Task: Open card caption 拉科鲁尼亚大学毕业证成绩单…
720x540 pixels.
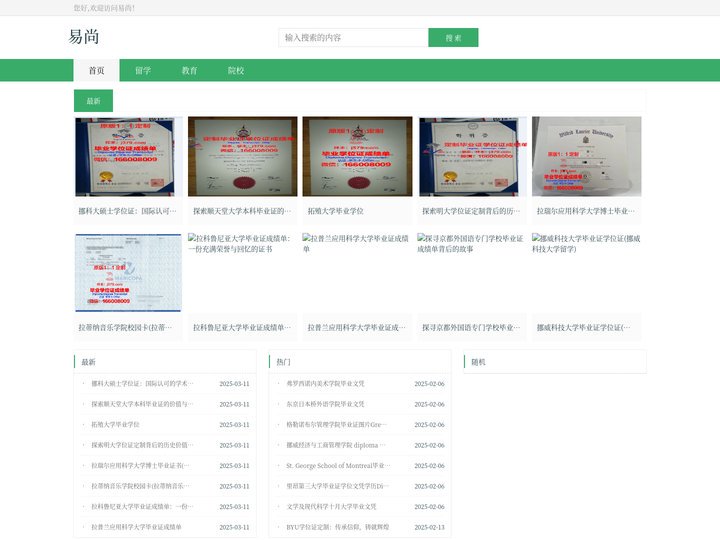Action: pyautogui.click(x=242, y=327)
